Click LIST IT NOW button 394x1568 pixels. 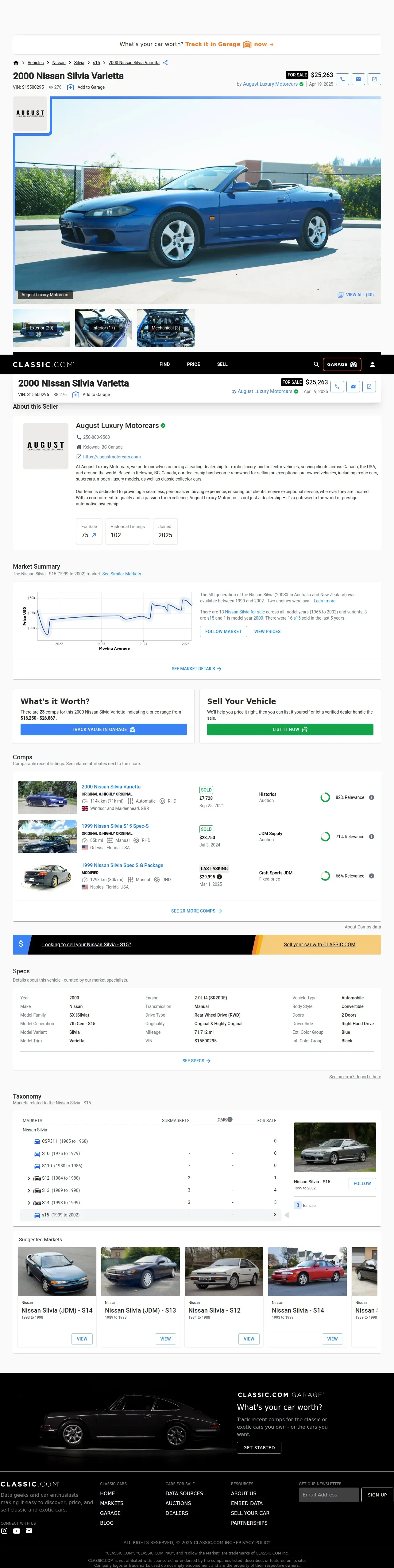point(290,729)
